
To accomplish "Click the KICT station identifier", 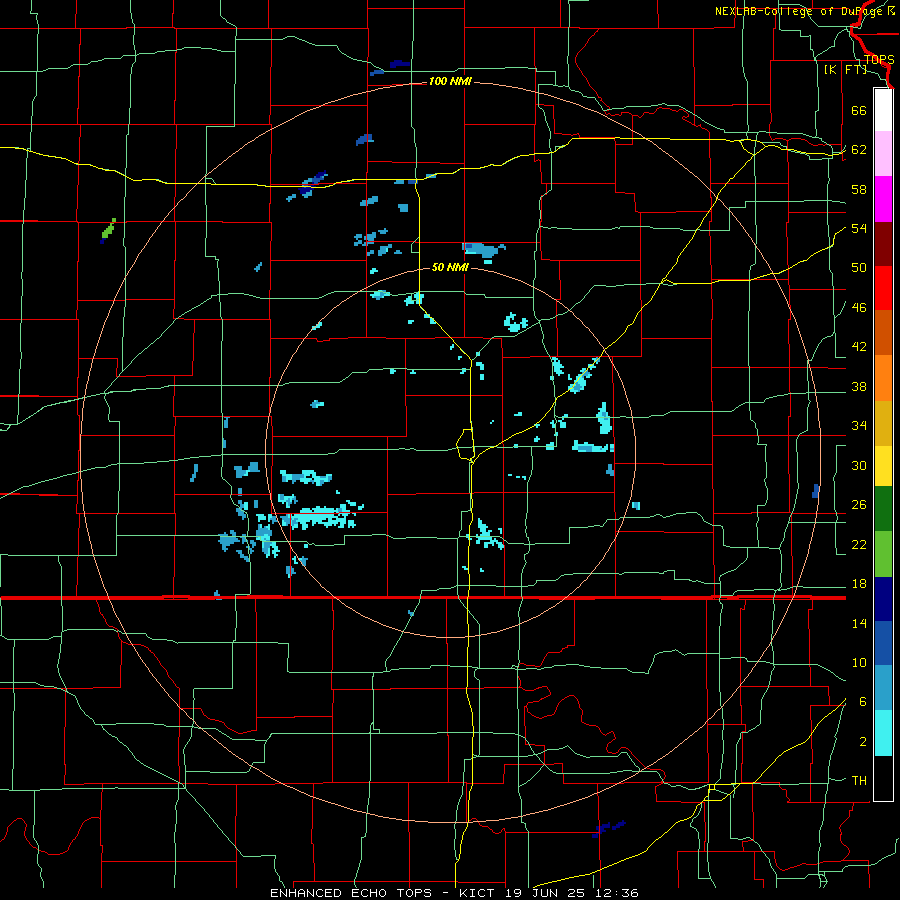I will coord(478,893).
